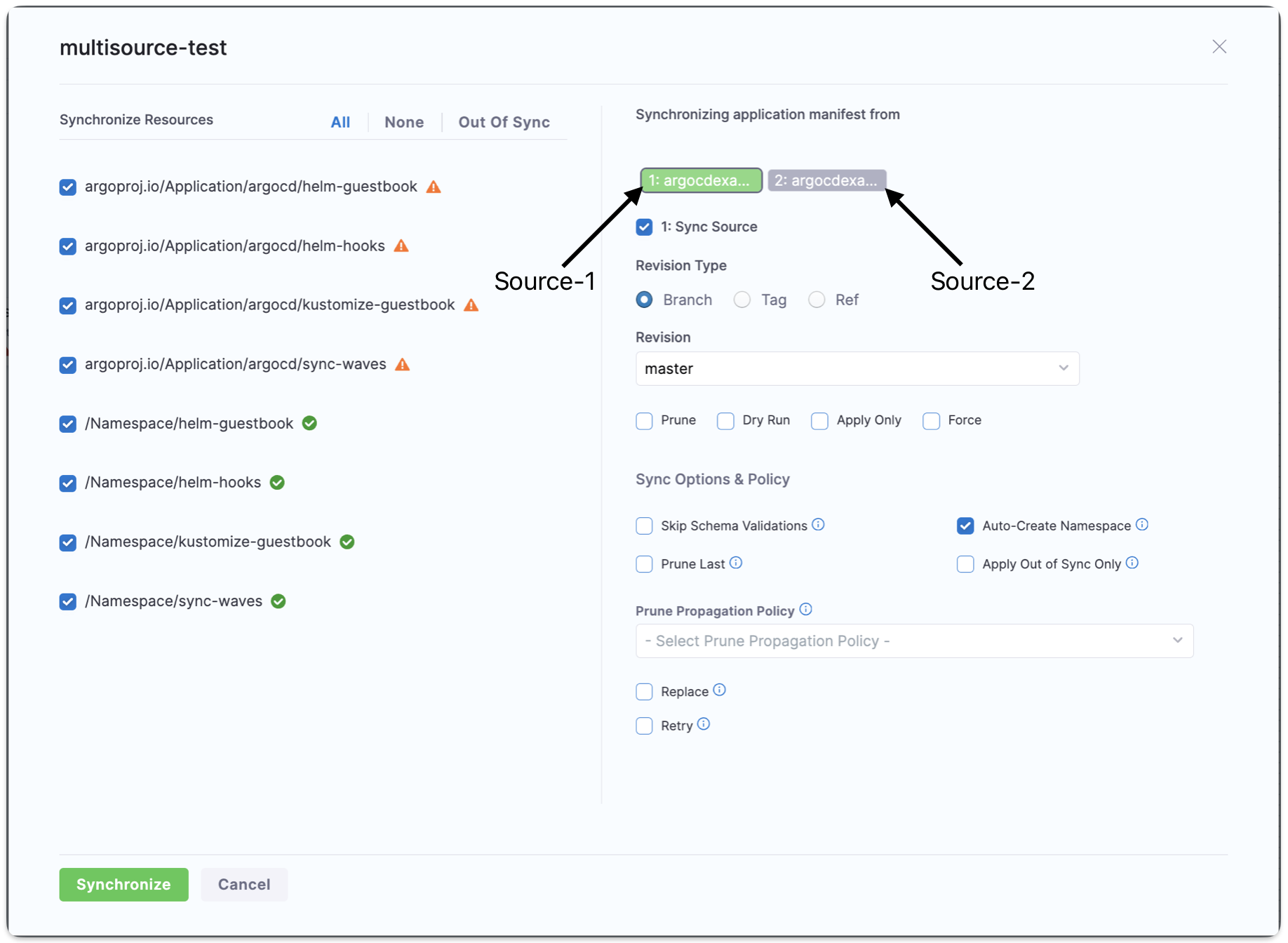The image size is (1288, 943).
Task: Click green synced icon beside Namespace/helm-hooks
Action: (x=277, y=483)
